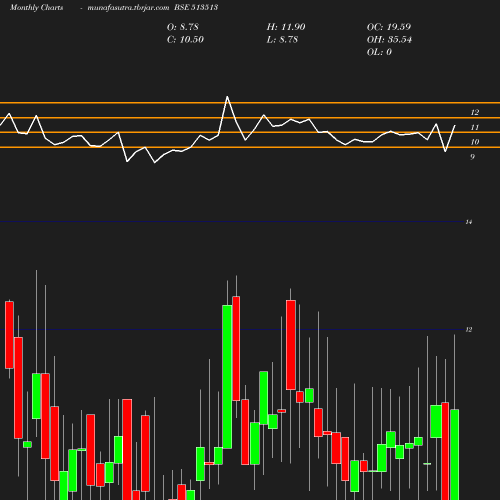The height and width of the screenshot is (500, 500).
Task: Click the low value 'L: 8.78'
Action: point(282,40)
